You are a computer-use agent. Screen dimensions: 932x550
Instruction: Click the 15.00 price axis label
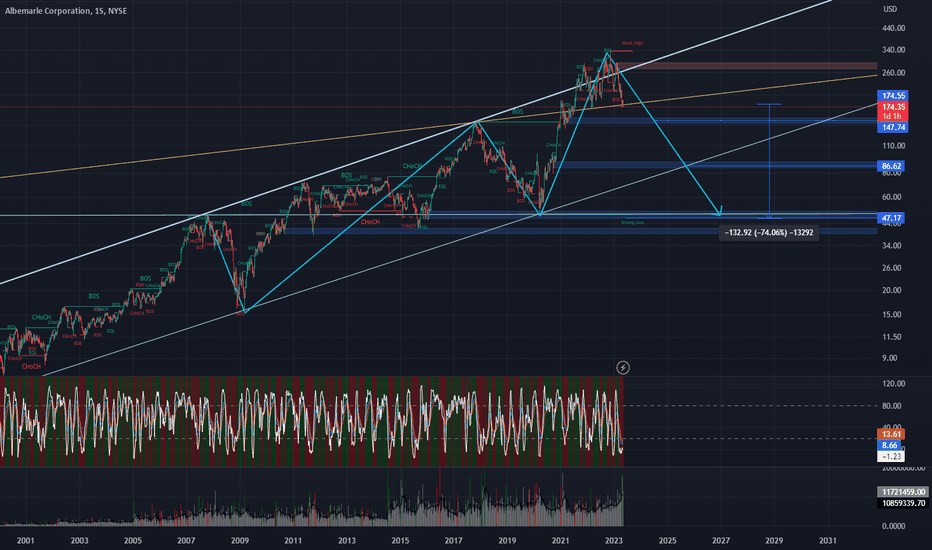[x=891, y=315]
